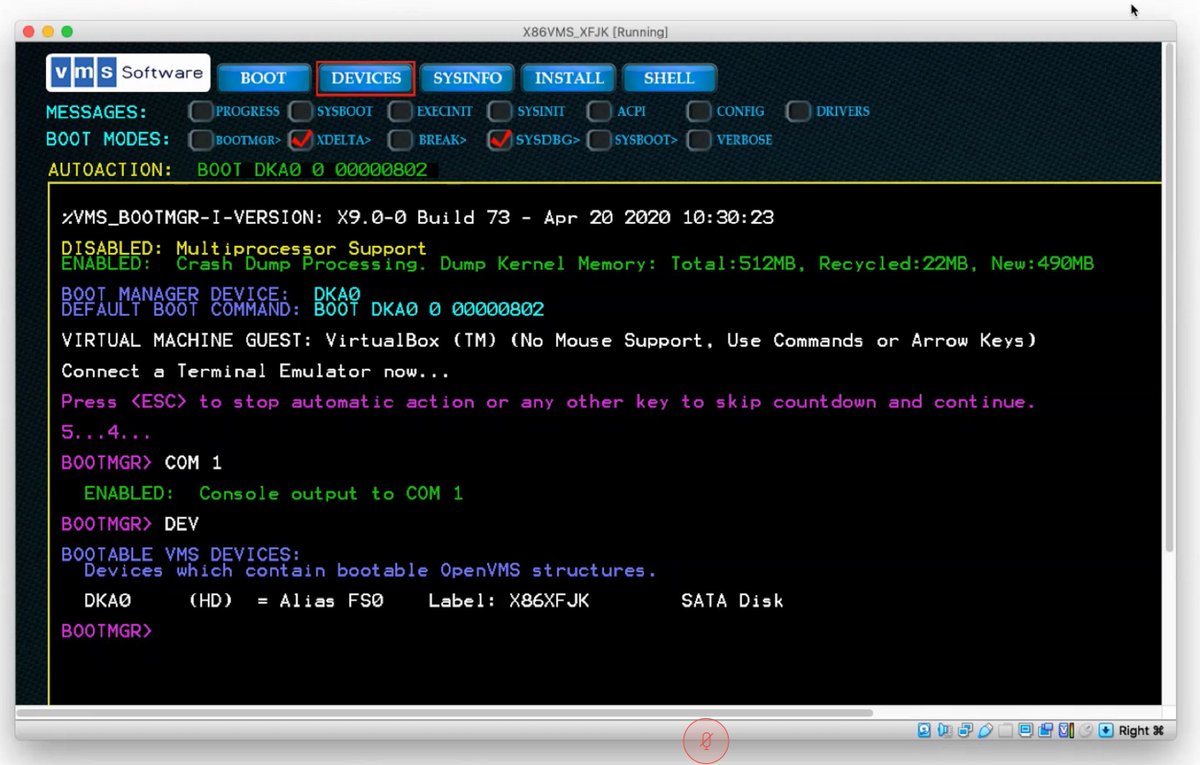Click the INSTALL button

coord(569,78)
